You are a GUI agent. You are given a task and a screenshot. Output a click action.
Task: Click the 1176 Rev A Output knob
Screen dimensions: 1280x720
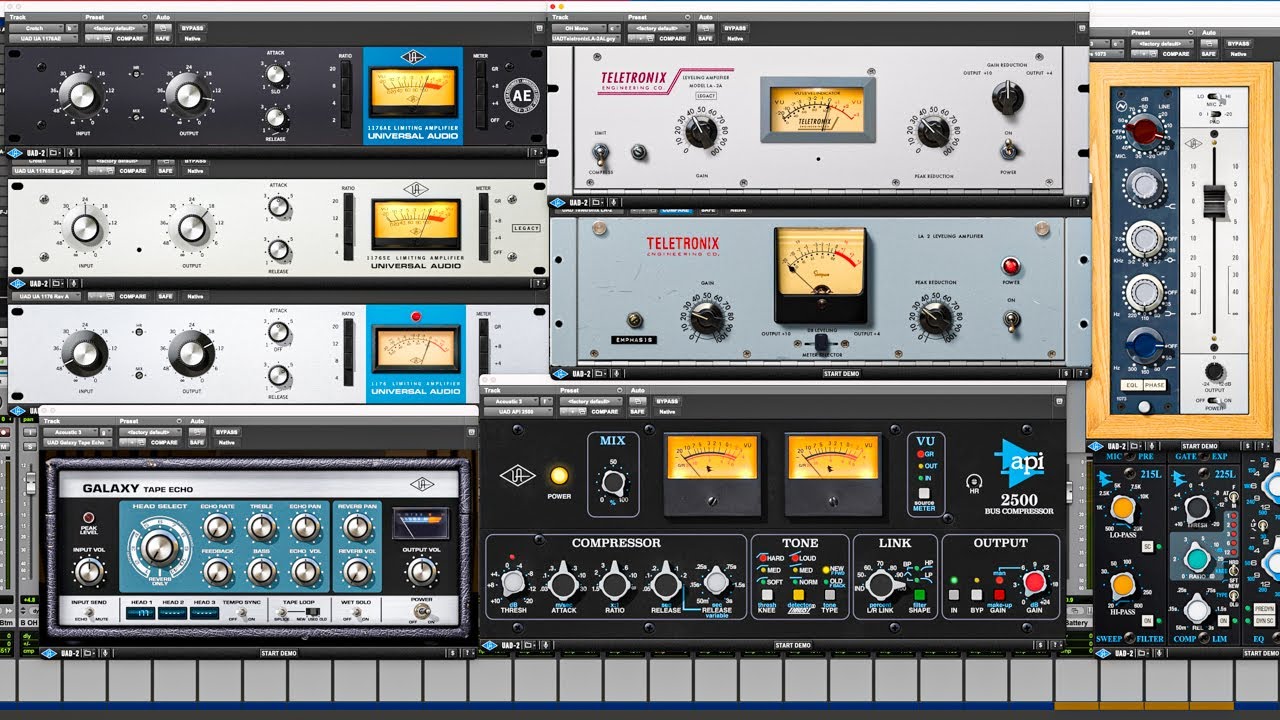191,355
